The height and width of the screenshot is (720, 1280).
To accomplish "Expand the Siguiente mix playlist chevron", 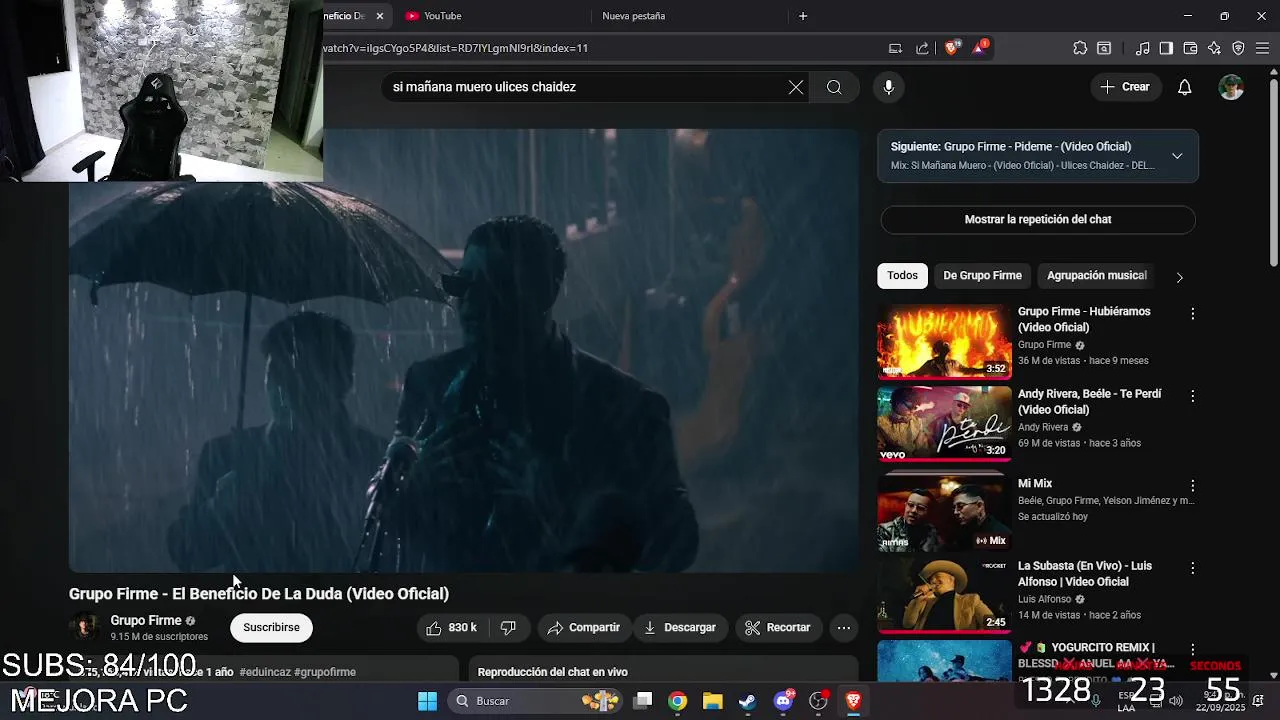I will tap(1177, 156).
